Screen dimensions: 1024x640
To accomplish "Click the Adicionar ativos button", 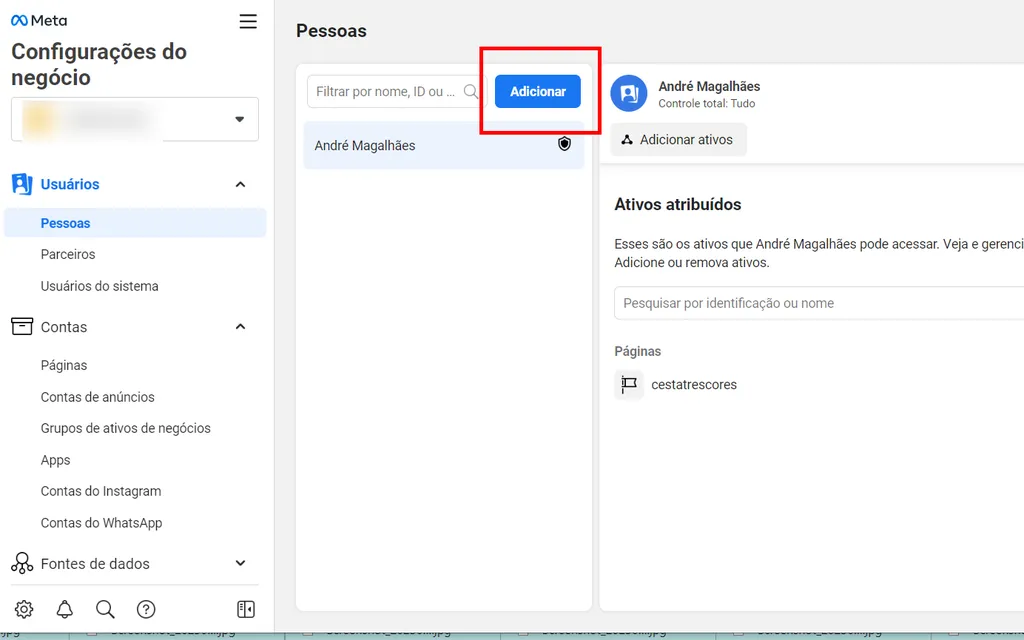I will coord(678,139).
